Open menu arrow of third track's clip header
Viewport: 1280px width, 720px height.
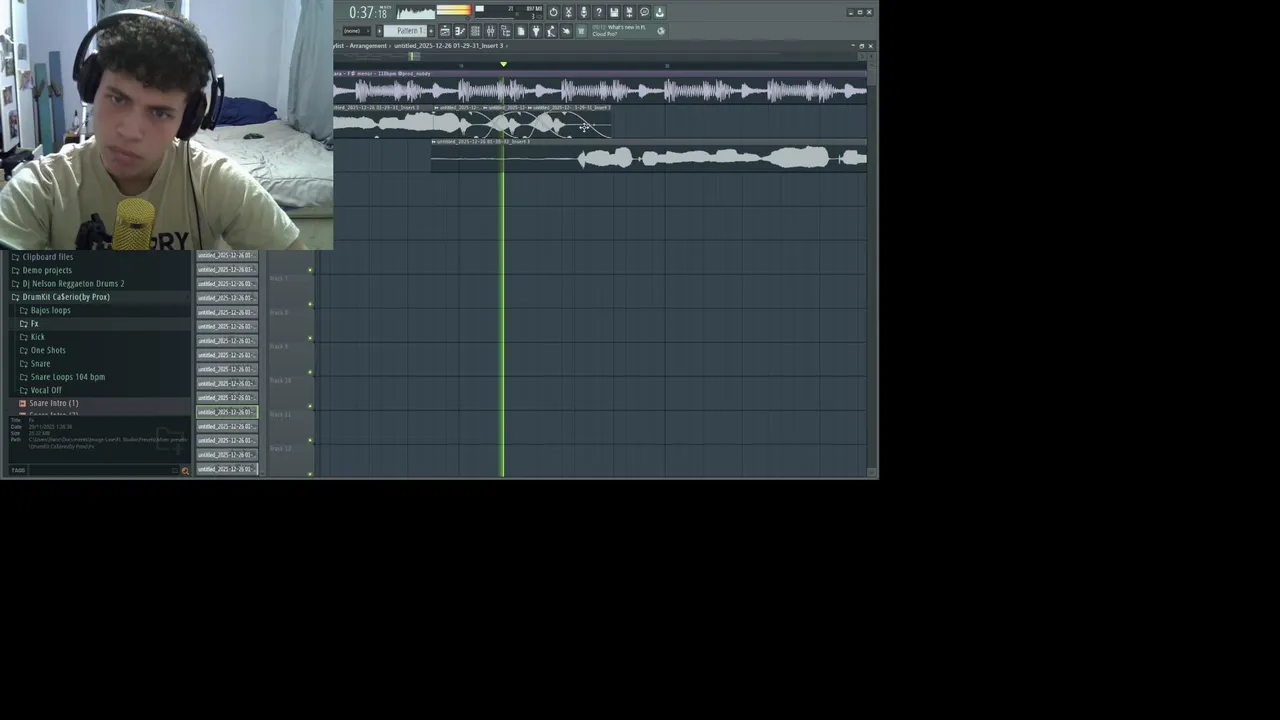click(434, 142)
